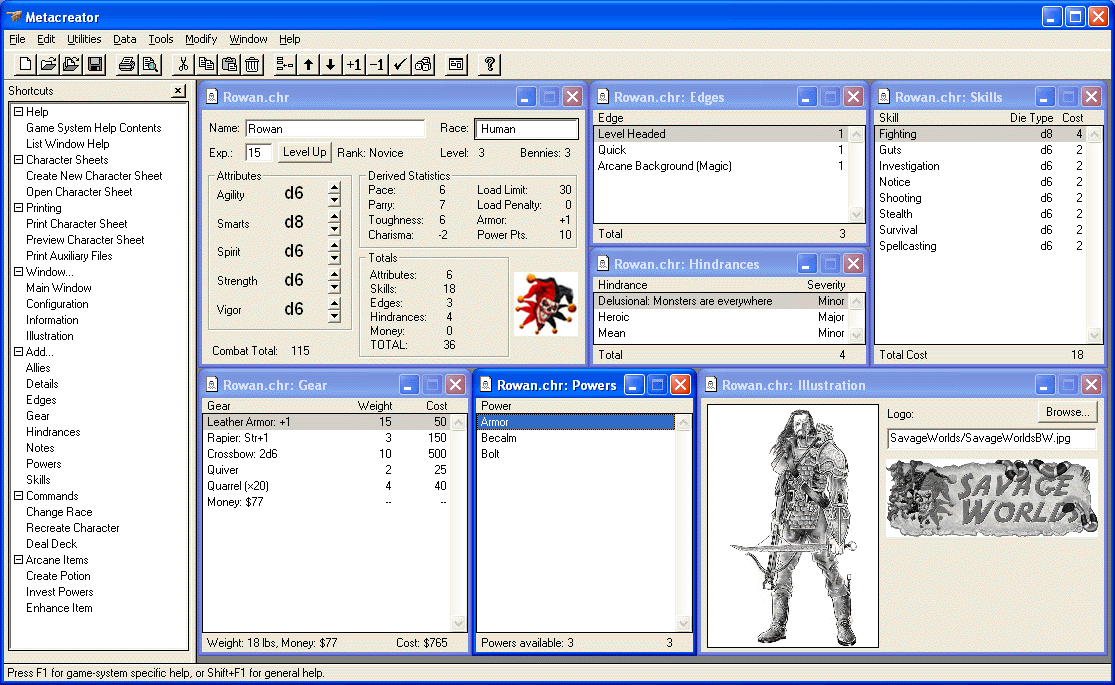This screenshot has height=685, width=1115.
Task: Collapse the Help tree node
Action: click(18, 112)
